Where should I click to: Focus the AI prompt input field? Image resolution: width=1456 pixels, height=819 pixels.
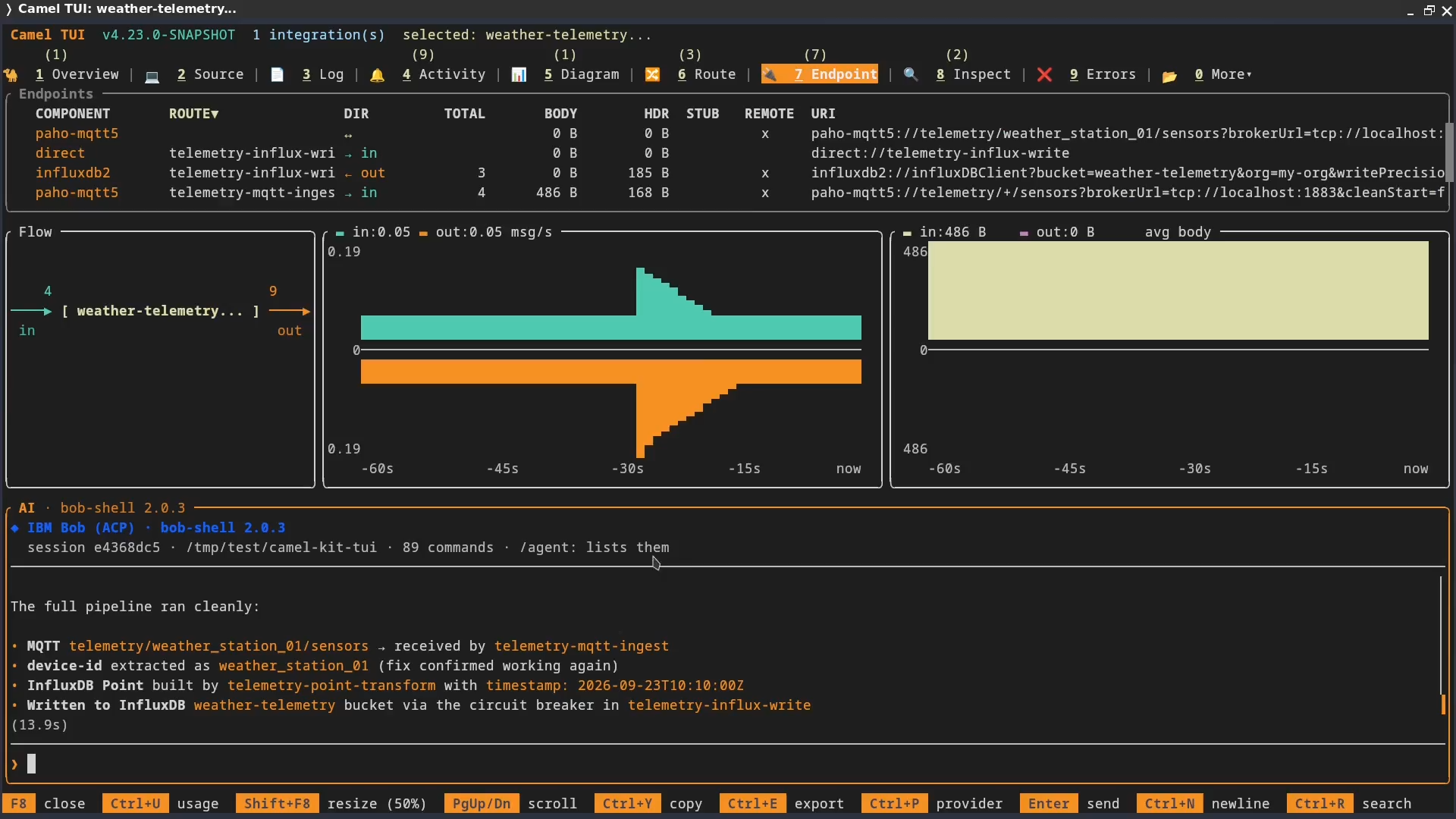point(726,764)
